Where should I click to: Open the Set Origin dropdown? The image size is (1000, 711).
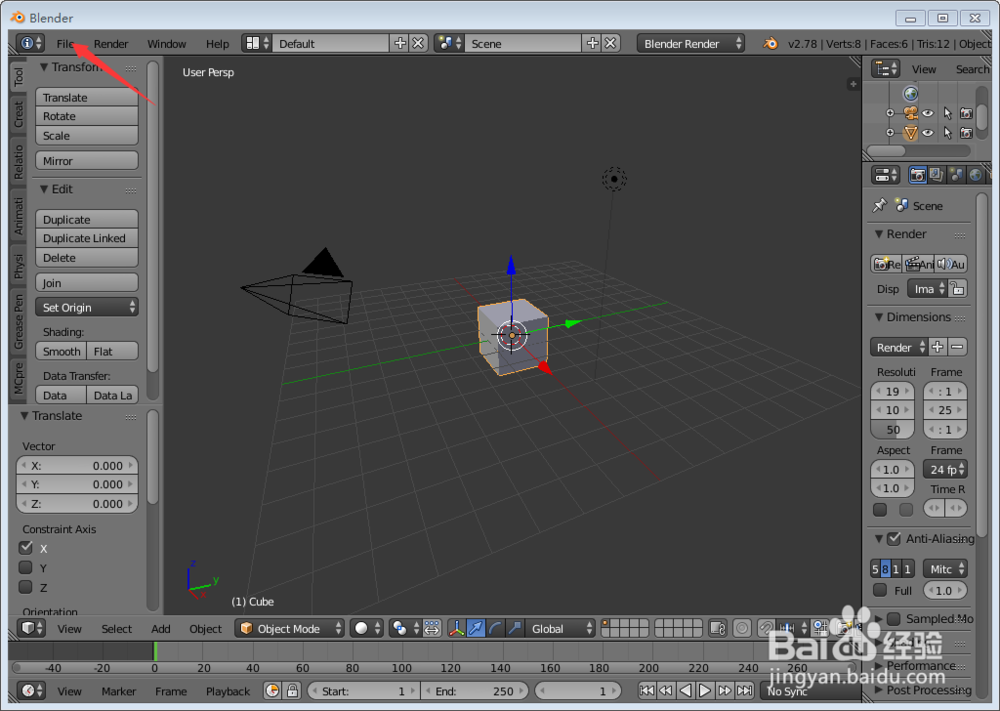point(87,307)
